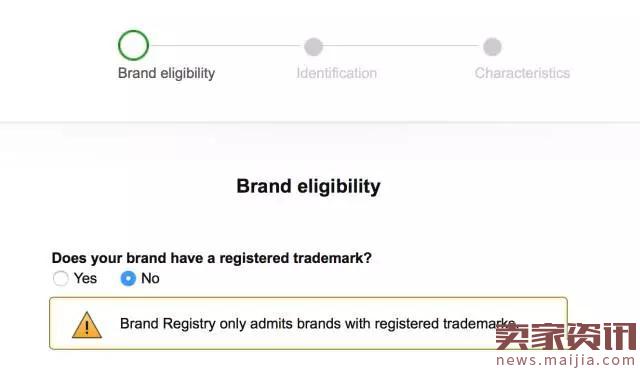Image resolution: width=640 pixels, height=368 pixels.
Task: Click the registered trademark question text
Action: (x=212, y=258)
